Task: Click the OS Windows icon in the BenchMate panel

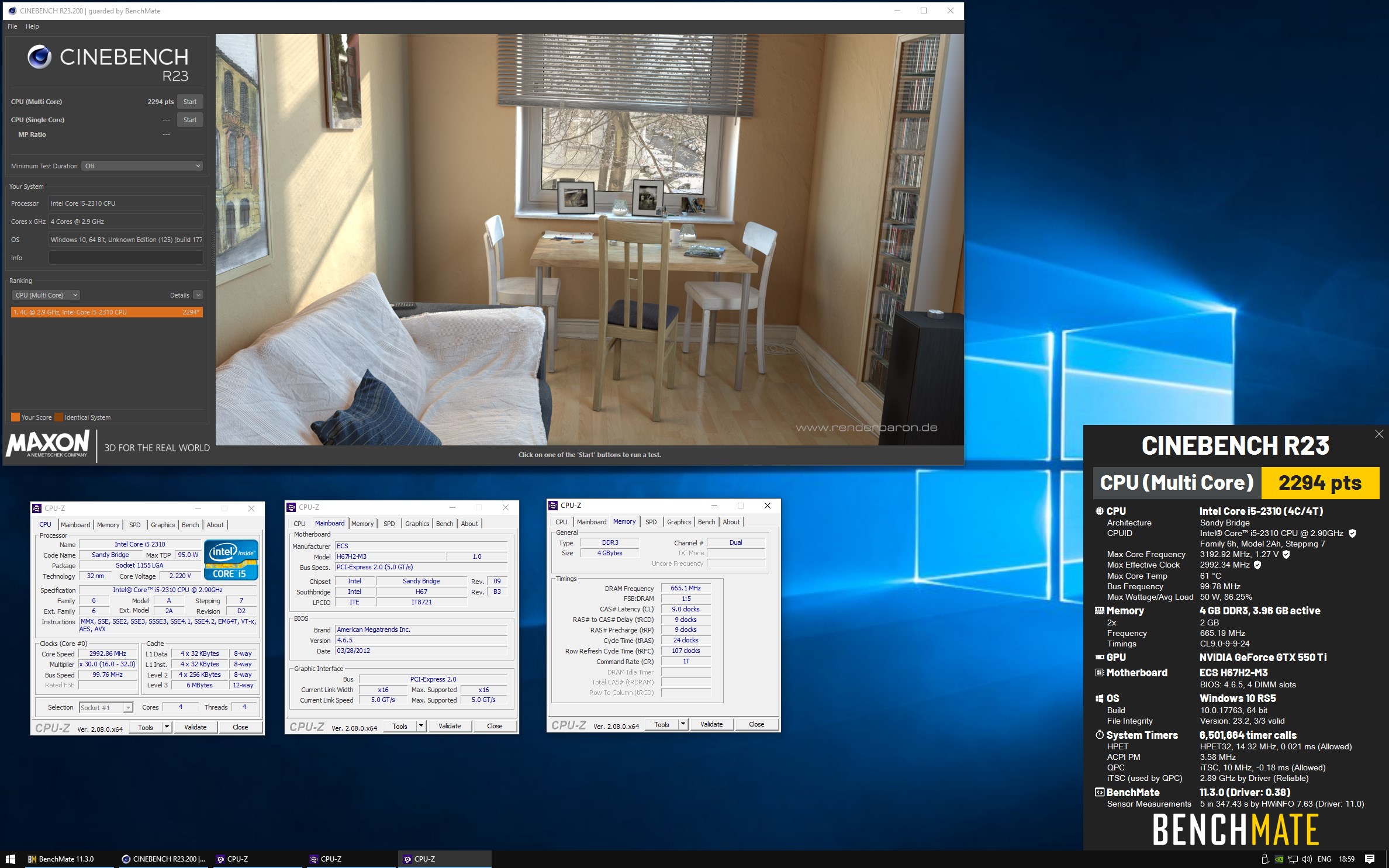Action: click(x=1099, y=698)
